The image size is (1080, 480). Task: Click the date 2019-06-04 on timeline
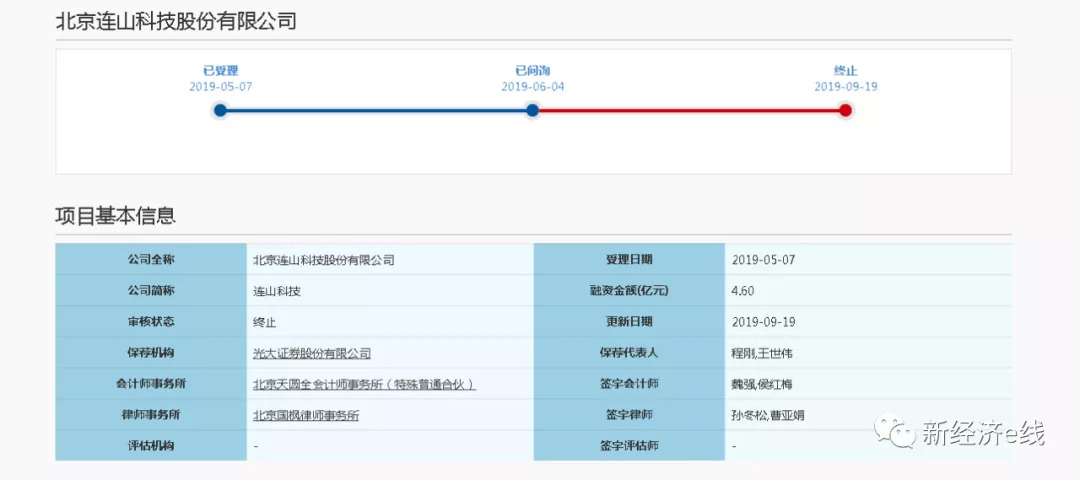[x=532, y=87]
